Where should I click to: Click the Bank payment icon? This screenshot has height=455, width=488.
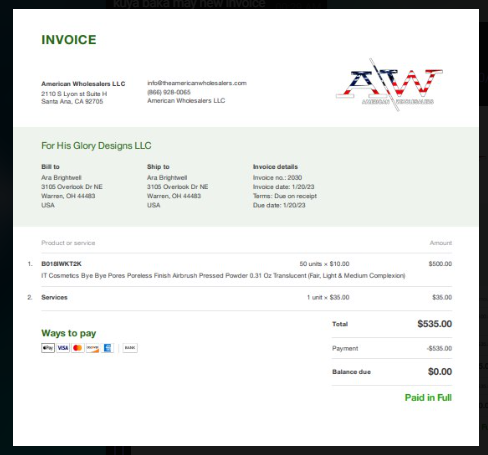point(130,348)
